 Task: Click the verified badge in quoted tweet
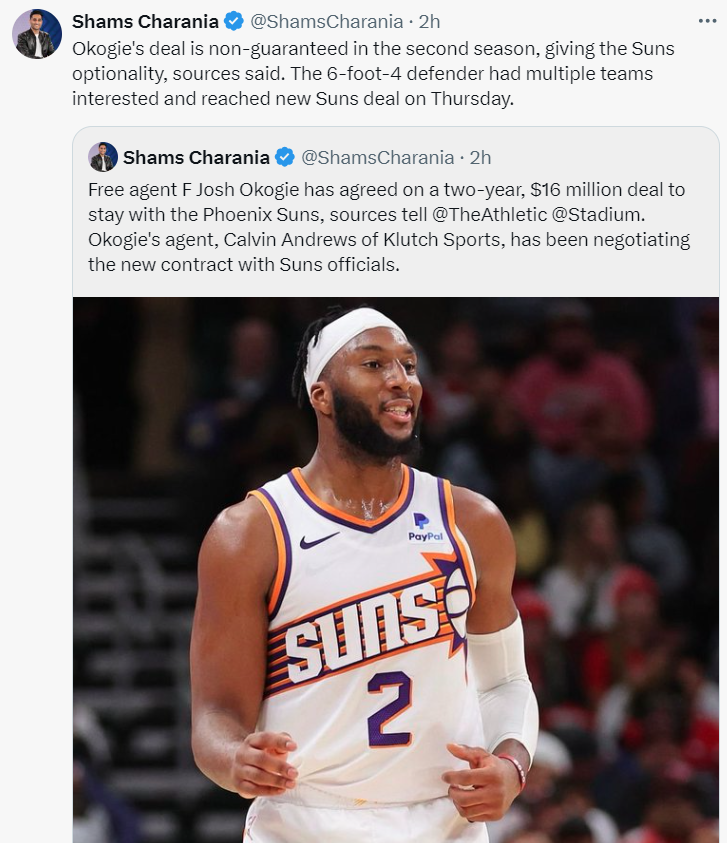[x=284, y=158]
